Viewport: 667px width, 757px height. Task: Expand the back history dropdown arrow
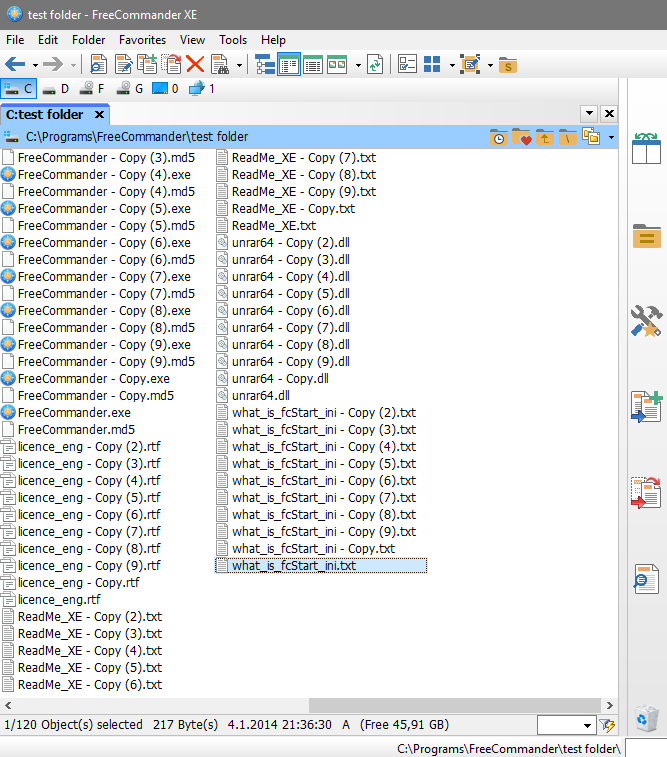pos(35,65)
